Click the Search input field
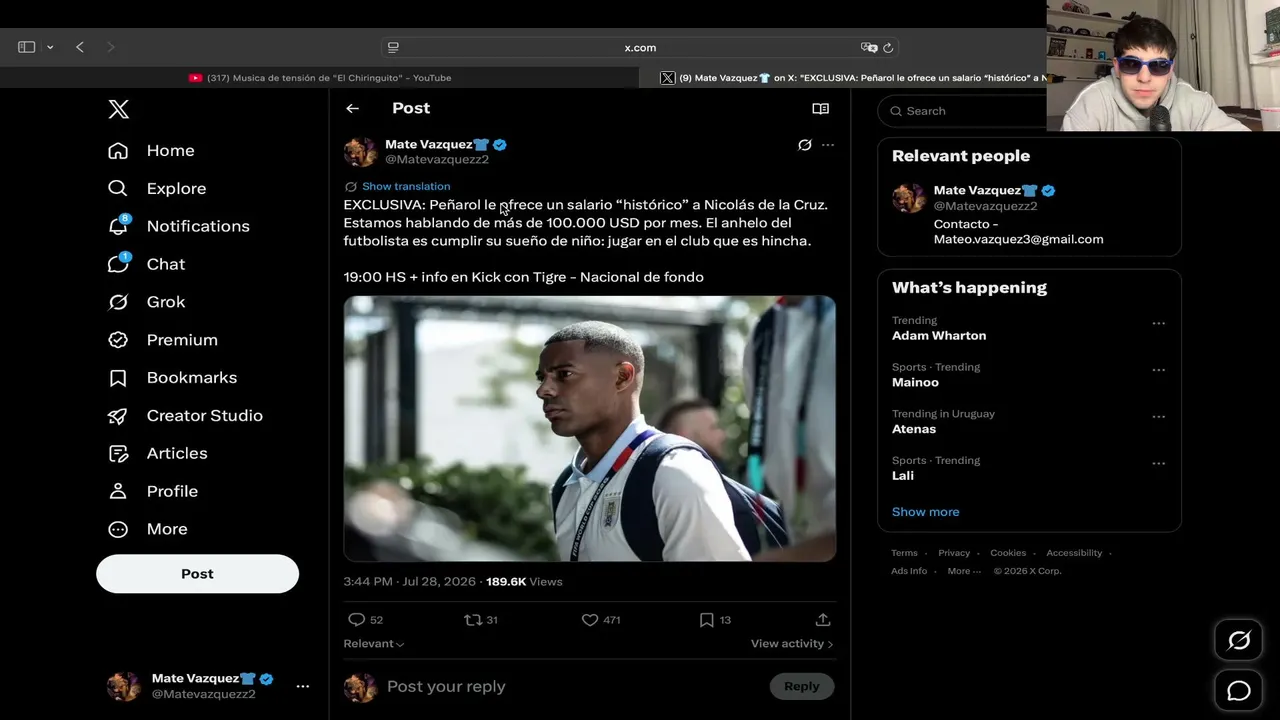 (962, 111)
